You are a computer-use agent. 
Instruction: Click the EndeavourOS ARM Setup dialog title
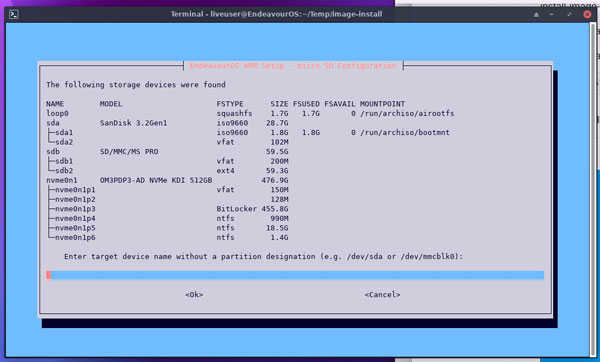click(293, 66)
